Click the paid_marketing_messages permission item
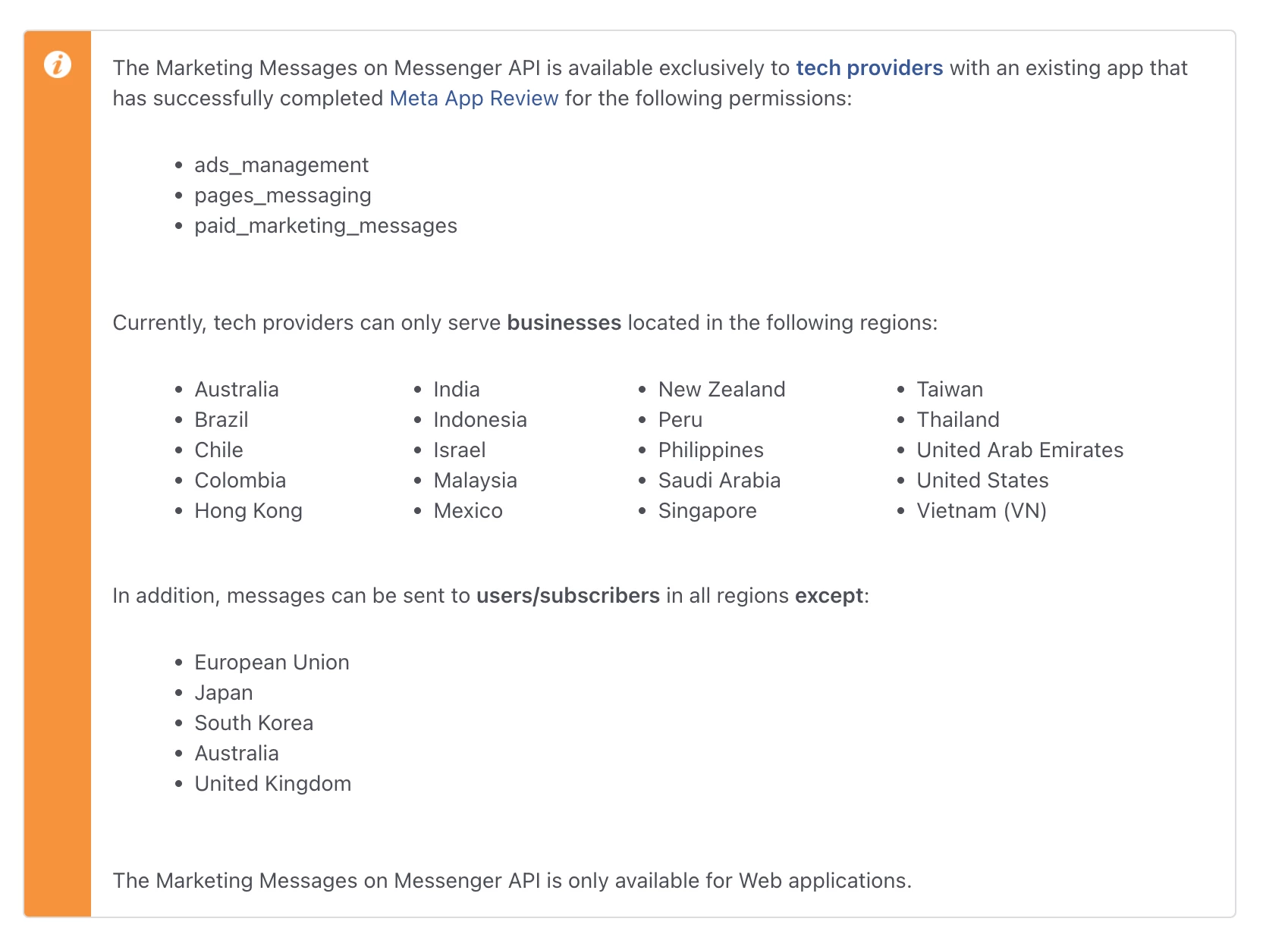The image size is (1288, 931). pos(325,226)
